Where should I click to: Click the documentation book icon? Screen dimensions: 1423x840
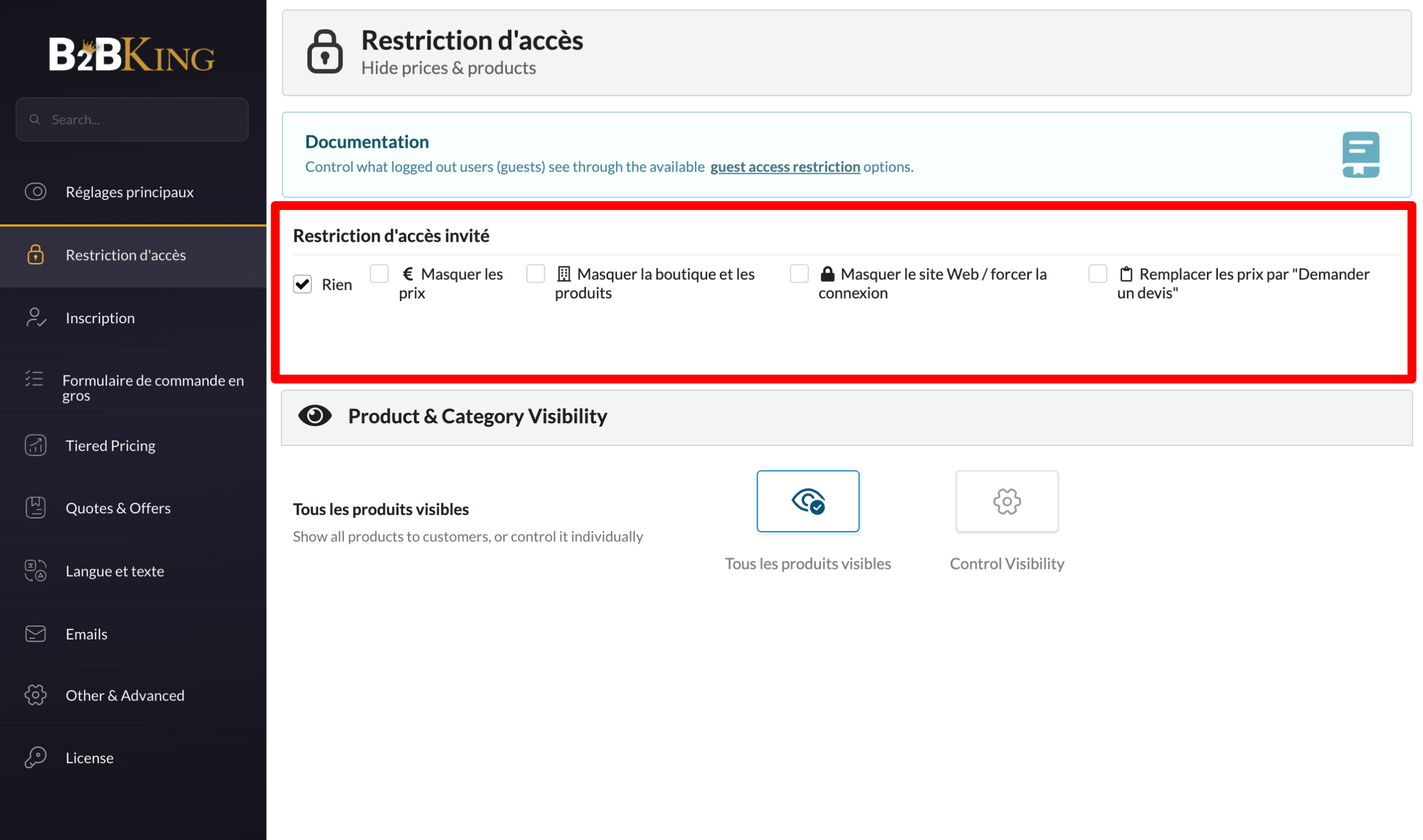(x=1360, y=154)
